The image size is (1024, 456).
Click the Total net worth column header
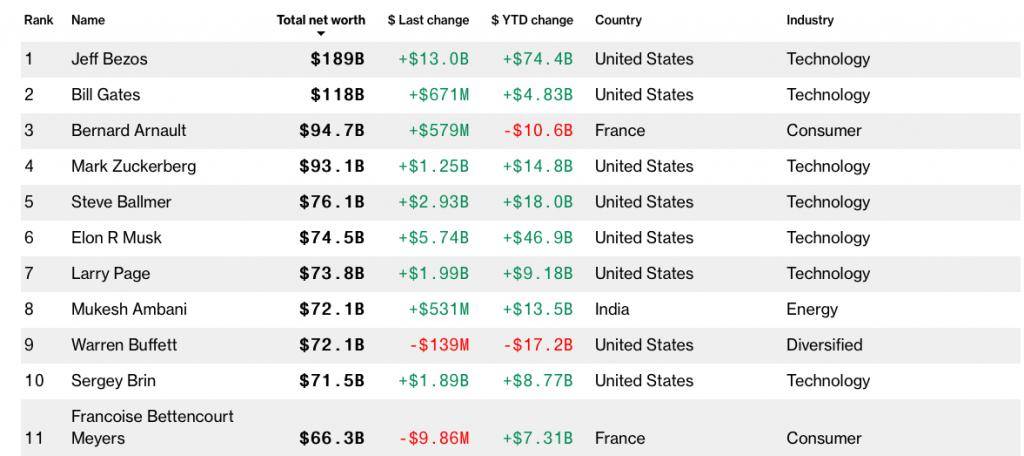(321, 20)
